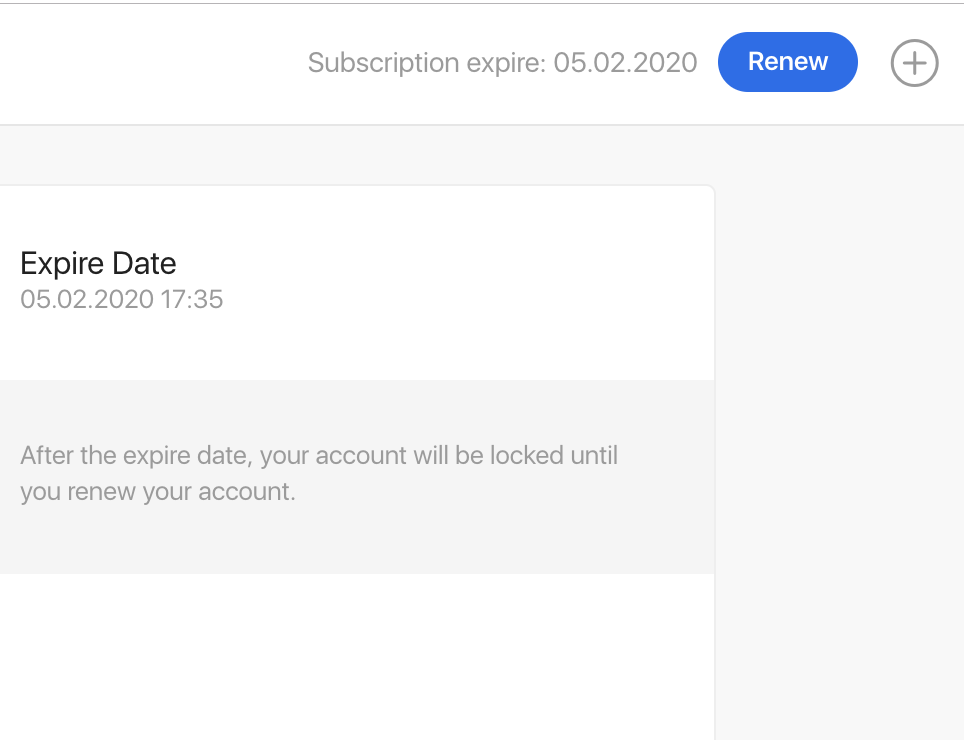Select the 'Subscription expire' header label
This screenshot has width=964, height=740.
tap(427, 63)
